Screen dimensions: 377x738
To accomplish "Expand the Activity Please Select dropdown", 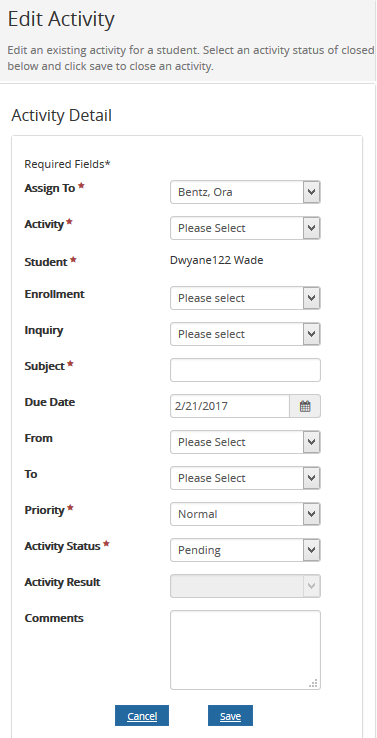I will 245,228.
